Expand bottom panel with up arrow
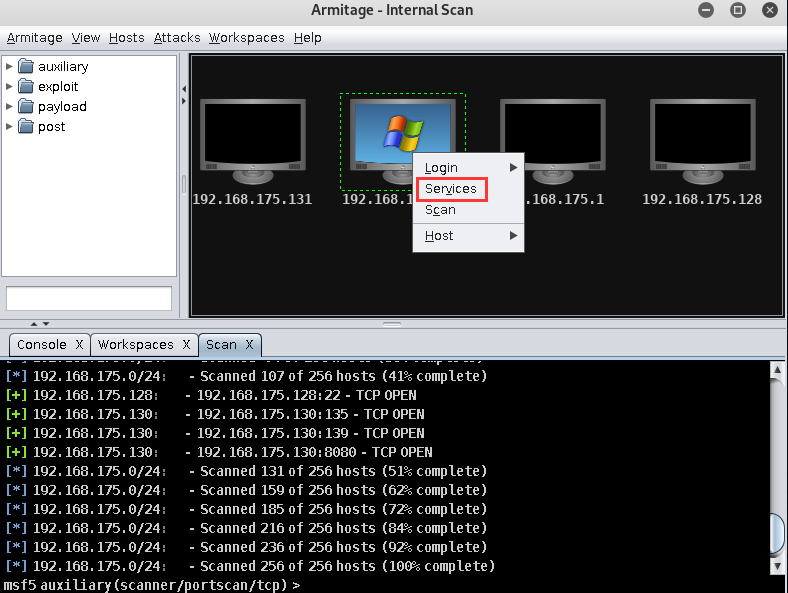Viewport: 788px width, 593px height. 34,324
